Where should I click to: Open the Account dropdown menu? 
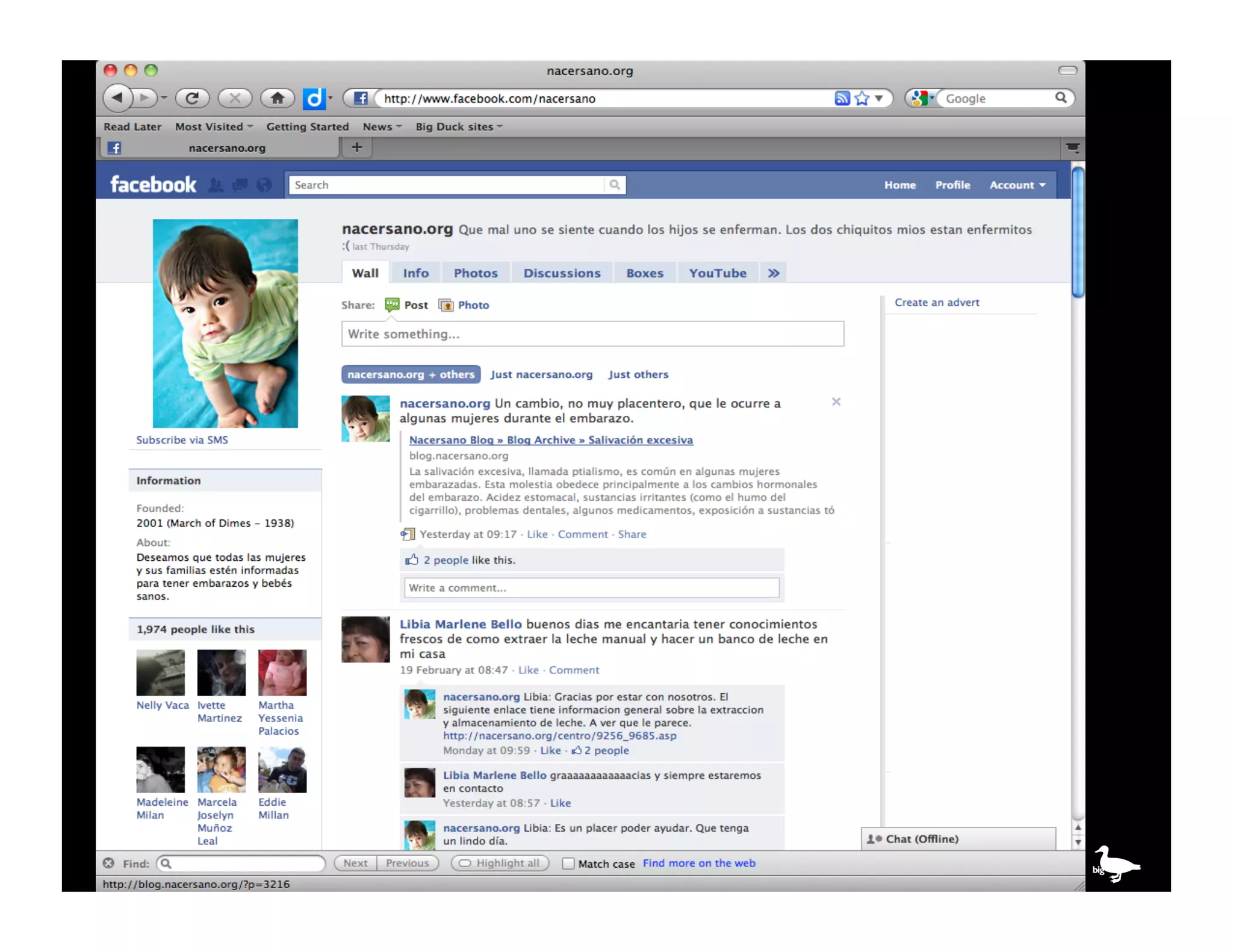[x=1017, y=185]
